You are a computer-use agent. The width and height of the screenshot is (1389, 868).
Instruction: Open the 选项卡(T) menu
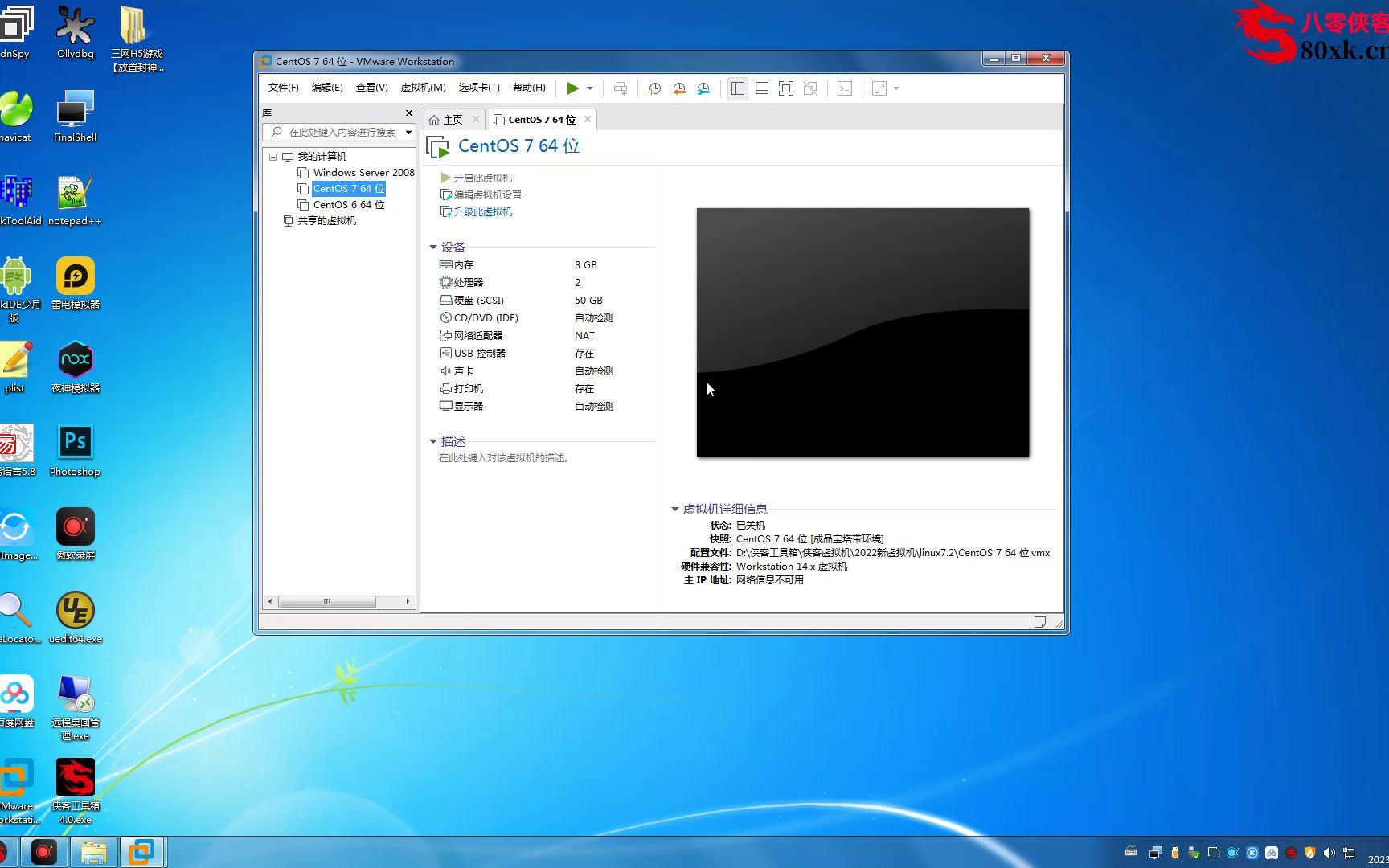[479, 88]
